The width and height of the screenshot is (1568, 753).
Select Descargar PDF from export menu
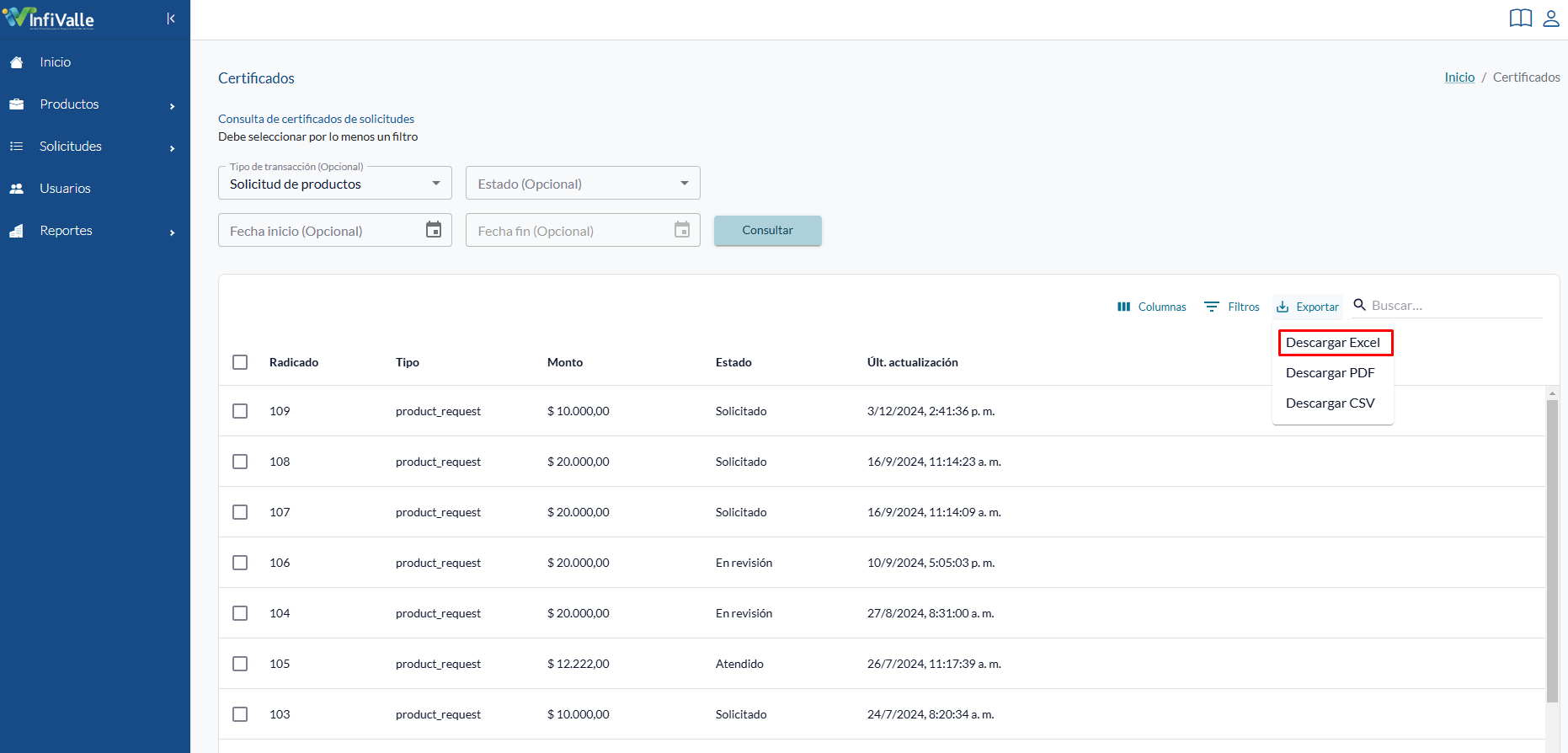click(1333, 373)
